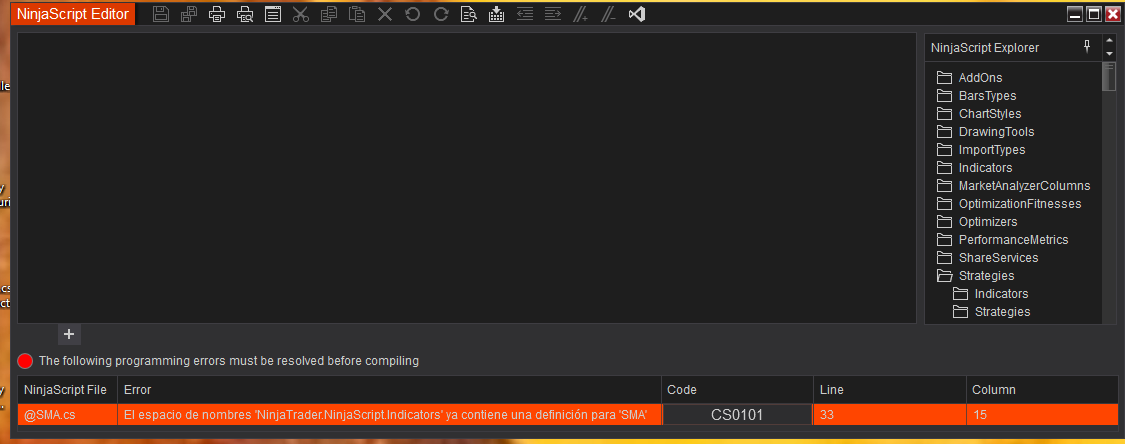The image size is (1125, 444).
Task: Expand the top-level Indicators folder
Action: (x=975, y=168)
